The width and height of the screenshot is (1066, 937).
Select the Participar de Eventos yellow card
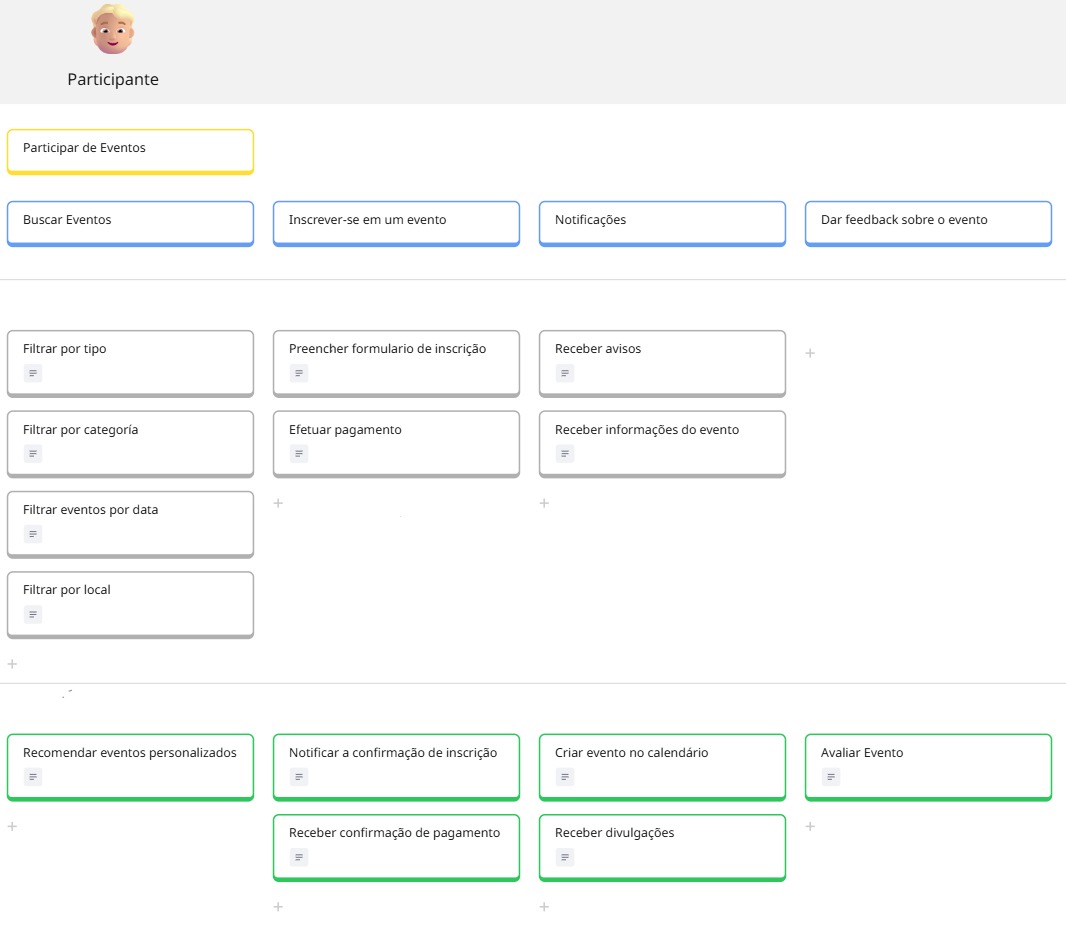click(x=130, y=150)
